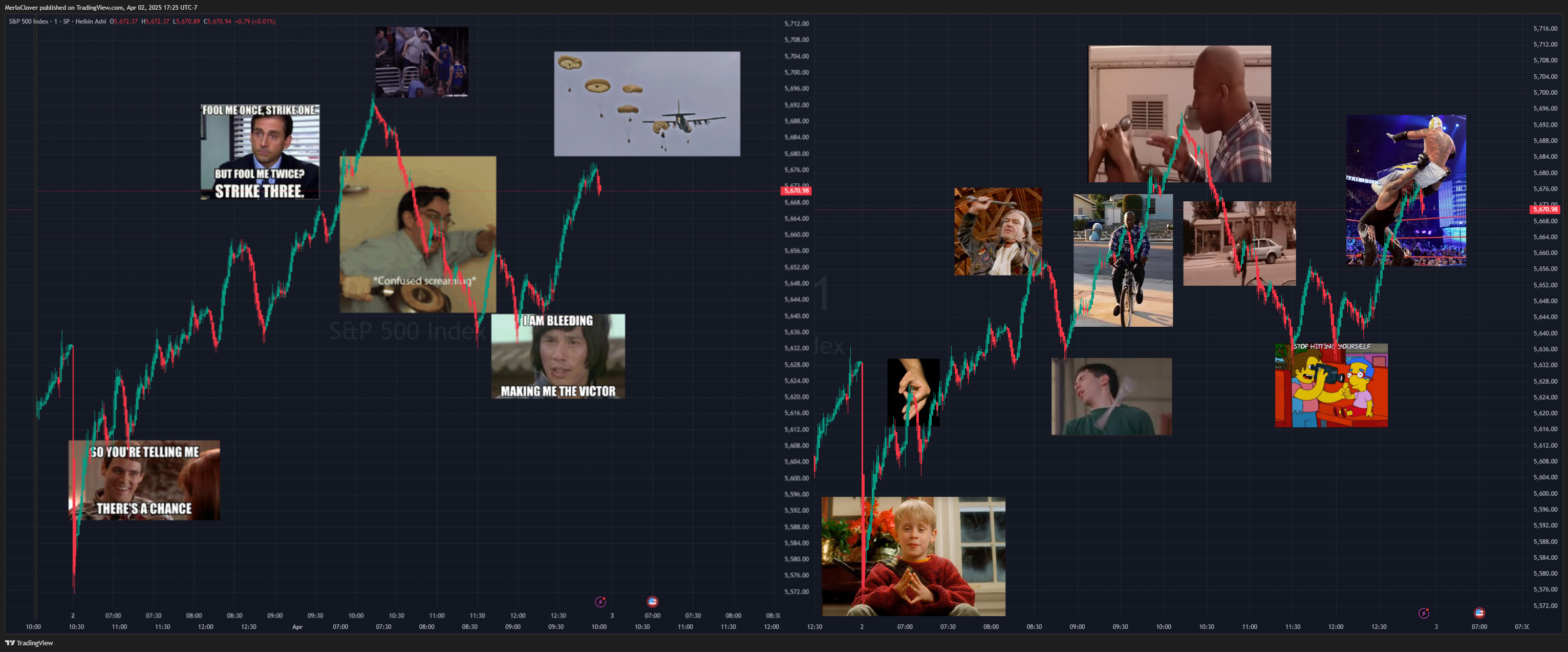Select the 'Confused screaming' meme image
Image resolution: width=1568 pixels, height=652 pixels.
418,235
